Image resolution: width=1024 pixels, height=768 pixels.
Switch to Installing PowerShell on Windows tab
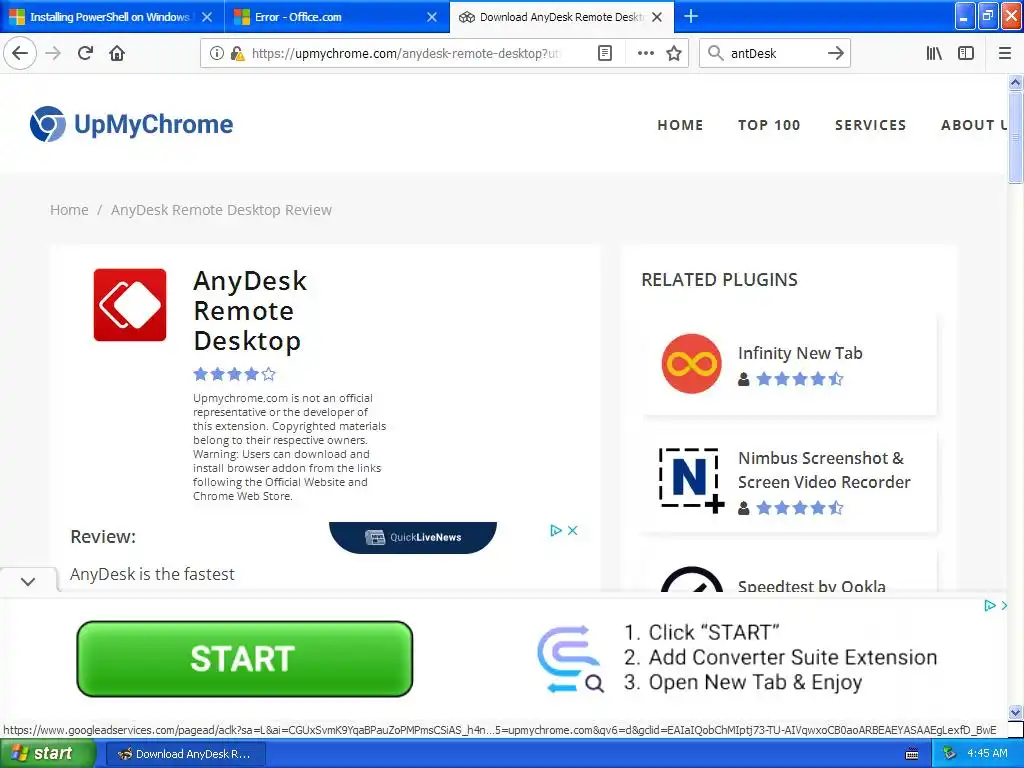tap(111, 17)
